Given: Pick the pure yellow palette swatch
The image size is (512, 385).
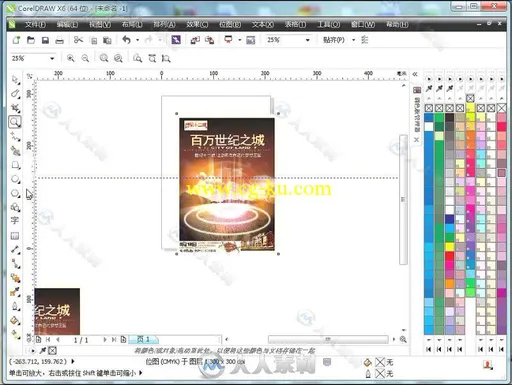Looking at the screenshot, I should click(450, 247).
